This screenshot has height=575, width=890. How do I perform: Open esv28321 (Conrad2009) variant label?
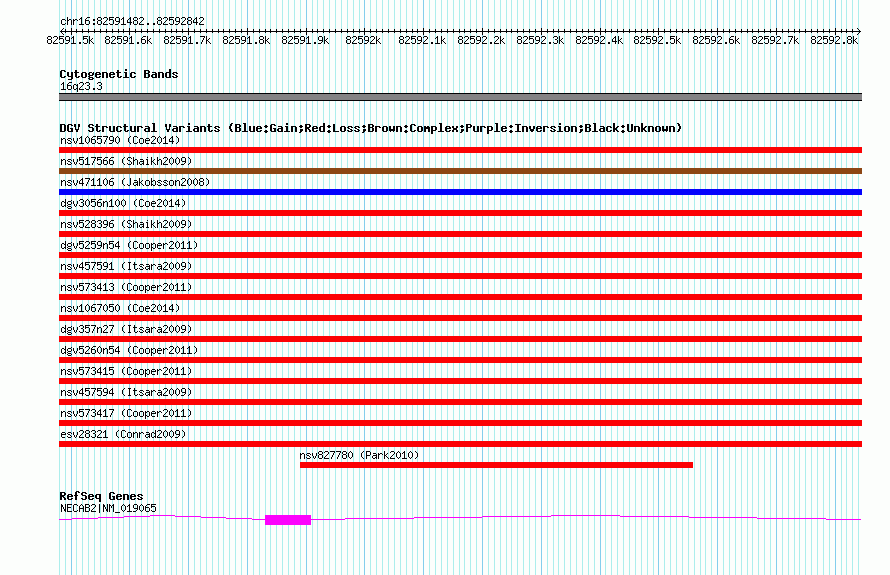[123, 434]
